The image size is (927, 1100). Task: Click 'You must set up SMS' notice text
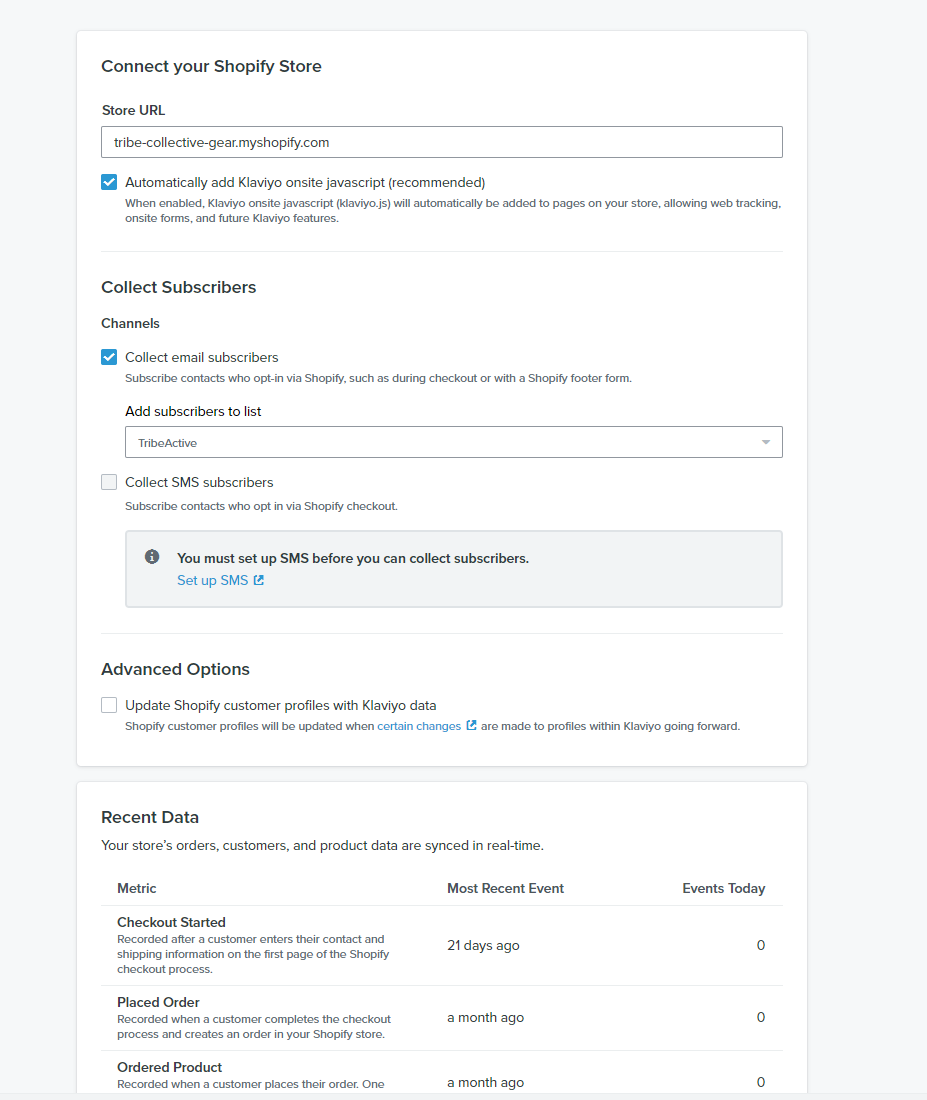click(x=353, y=558)
